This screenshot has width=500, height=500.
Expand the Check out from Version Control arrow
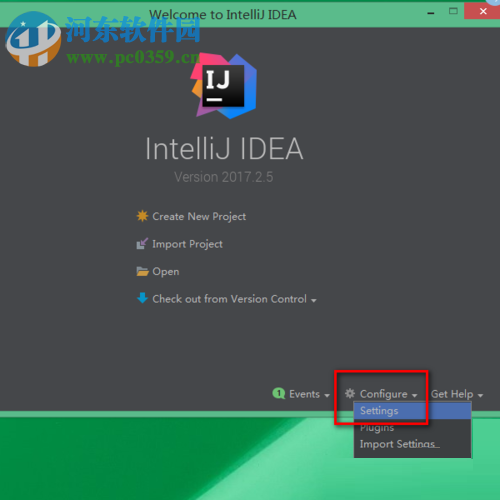pos(314,300)
